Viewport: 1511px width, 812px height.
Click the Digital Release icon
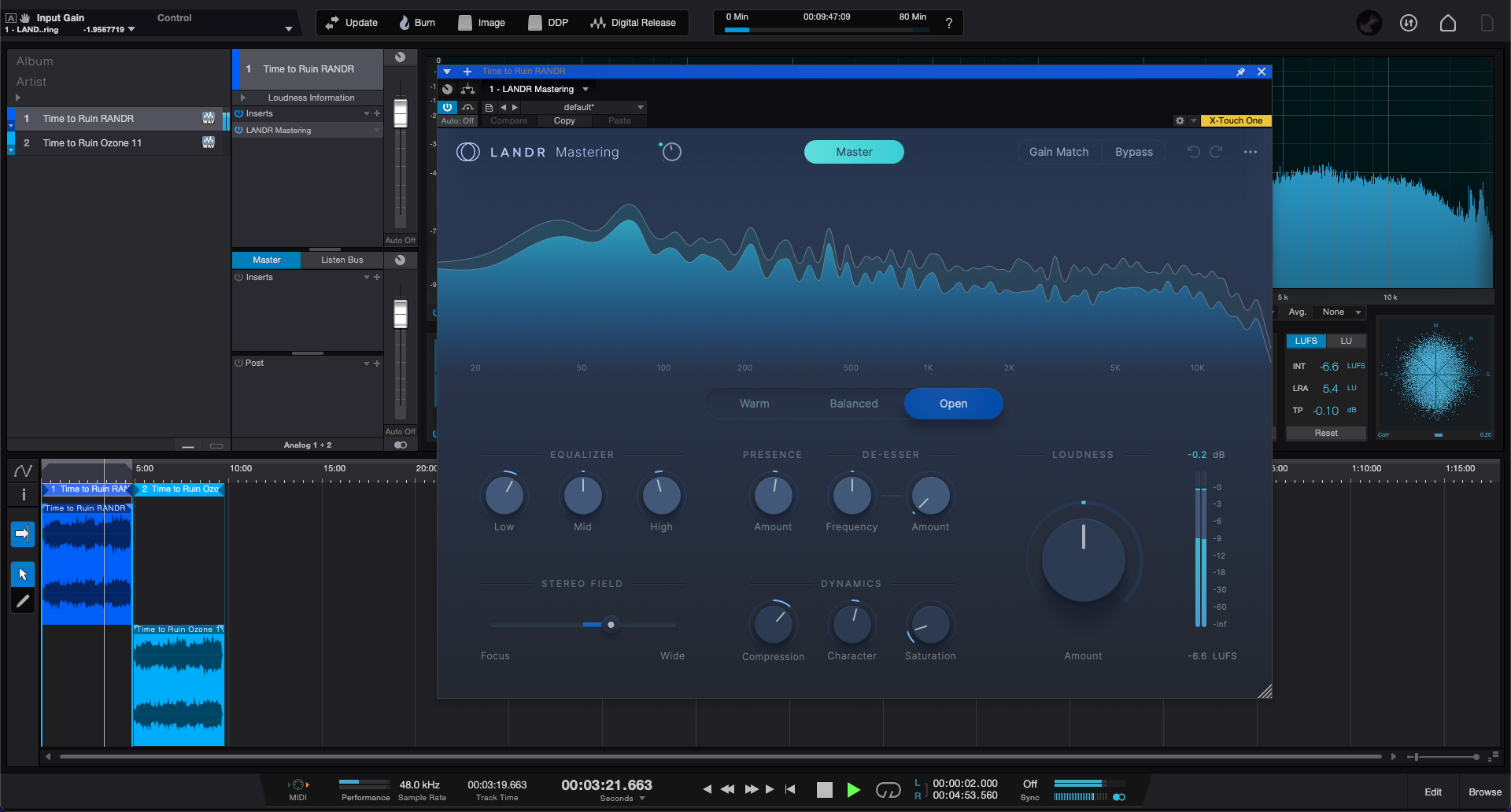(597, 23)
